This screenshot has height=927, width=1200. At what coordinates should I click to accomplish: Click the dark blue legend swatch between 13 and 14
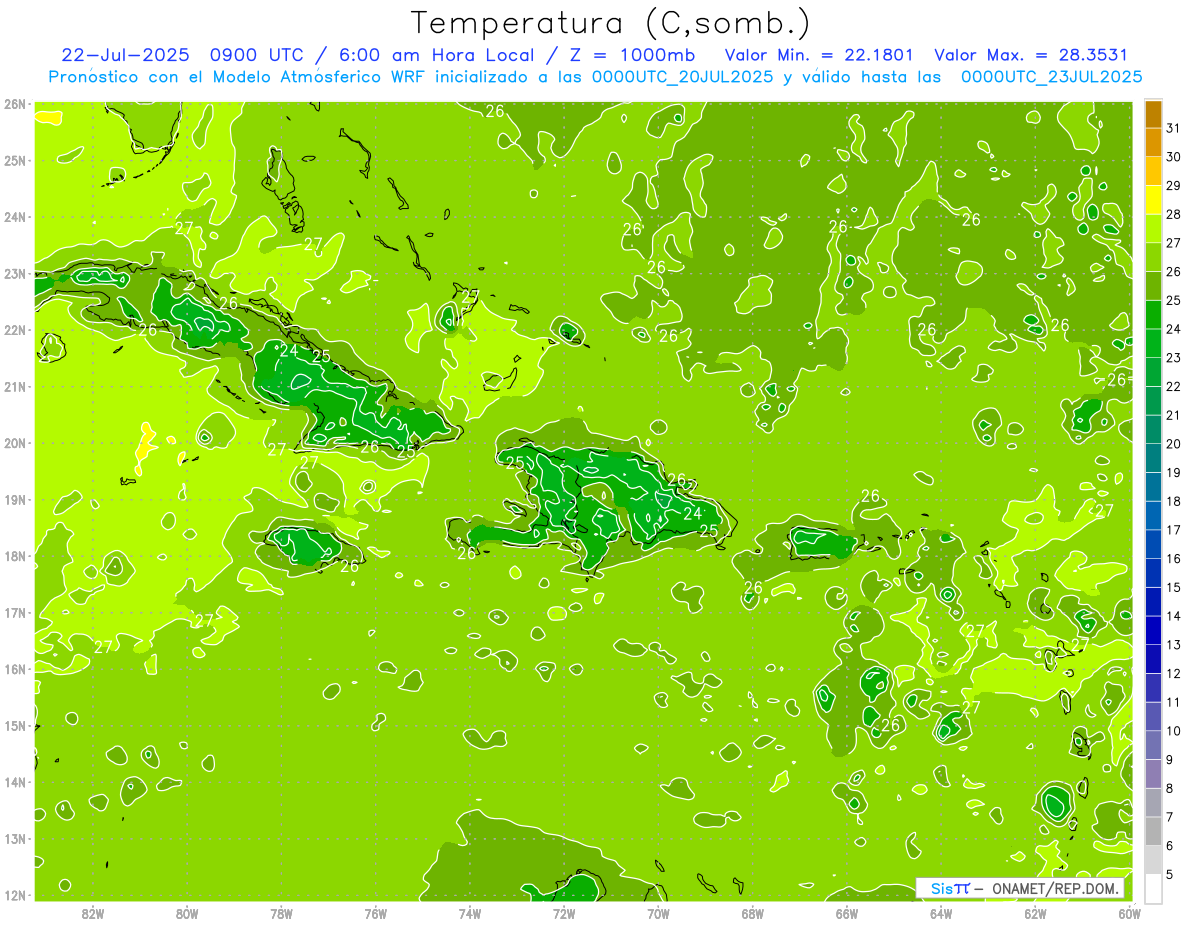(1153, 630)
